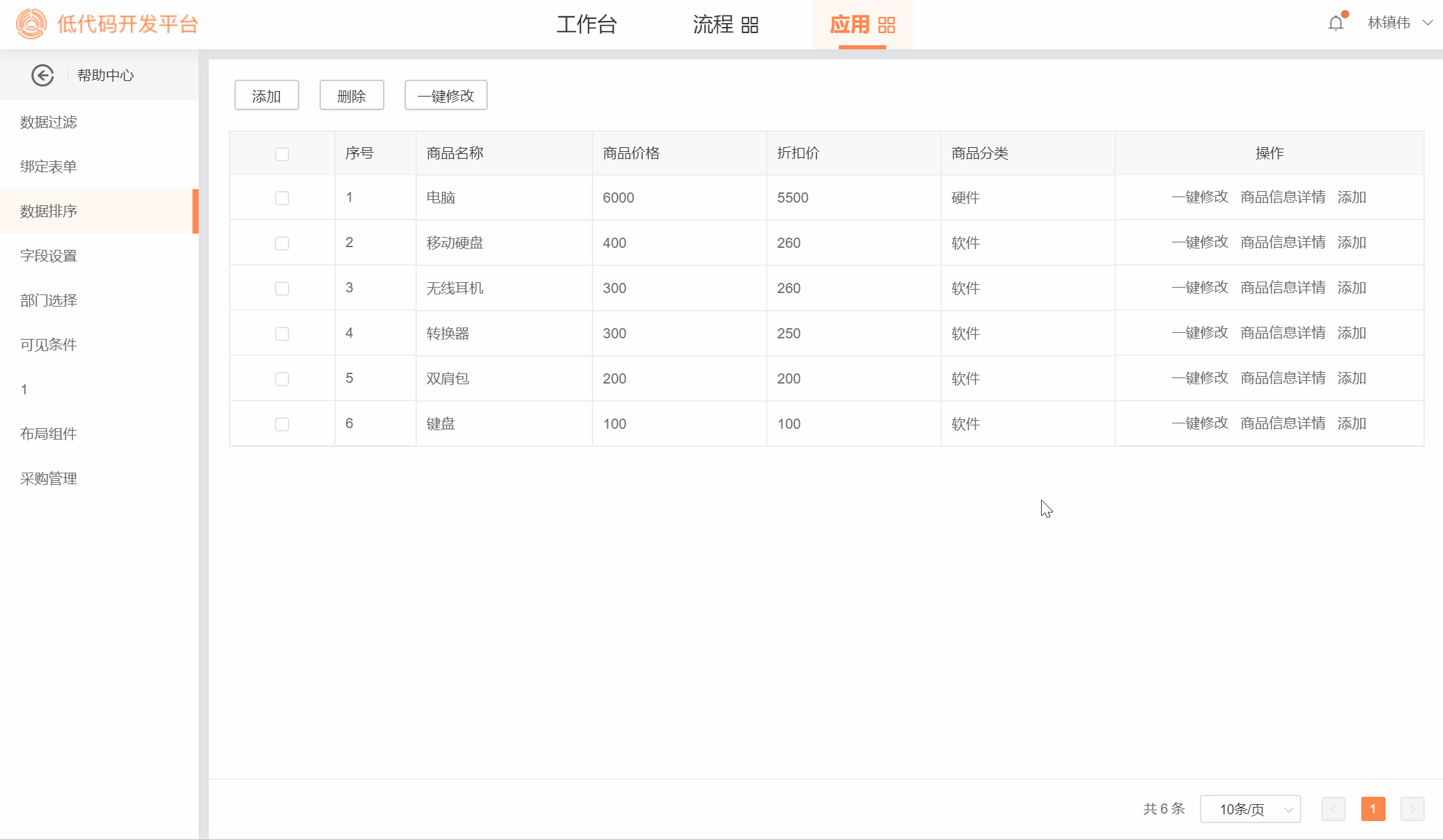The height and width of the screenshot is (840, 1443).
Task: Open 商品信息详情 for 电脑
Action: [x=1283, y=197]
